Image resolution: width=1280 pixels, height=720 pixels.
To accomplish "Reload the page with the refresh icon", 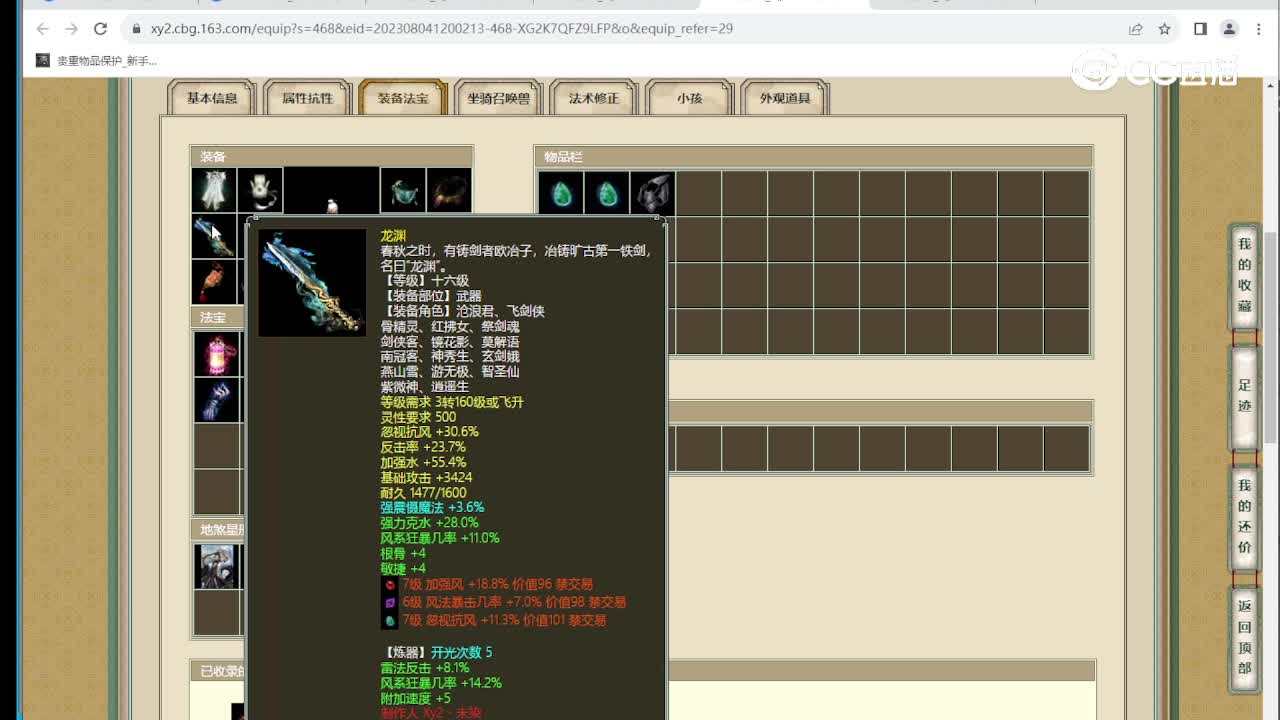I will pos(100,29).
